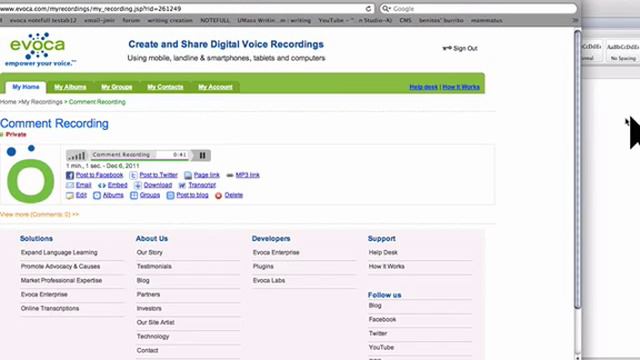Open the Evoca Labs link
The width and height of the screenshot is (640, 360).
(269, 280)
